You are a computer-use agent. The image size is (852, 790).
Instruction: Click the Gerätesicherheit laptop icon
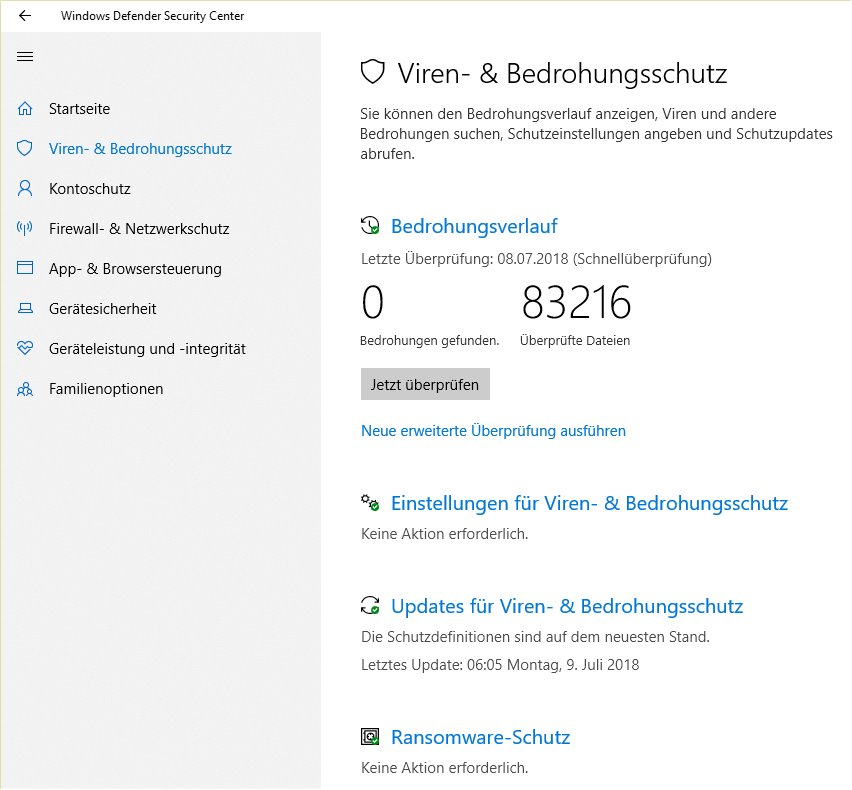(25, 309)
